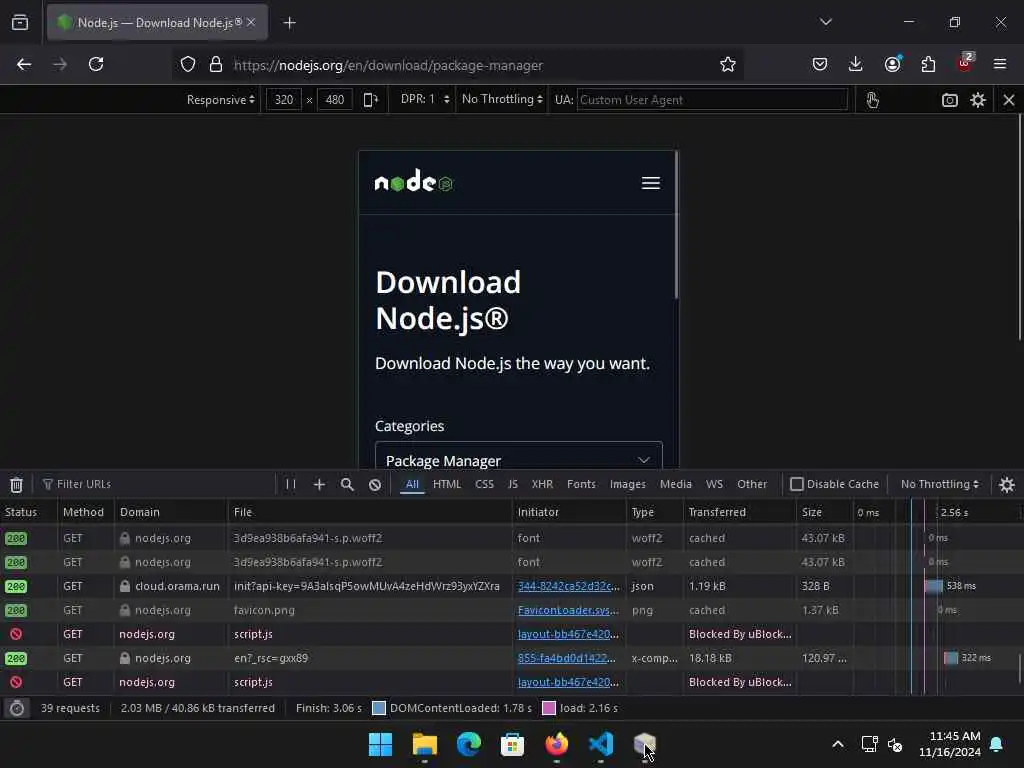Click the viewport width field 320
The width and height of the screenshot is (1024, 768).
coord(283,100)
